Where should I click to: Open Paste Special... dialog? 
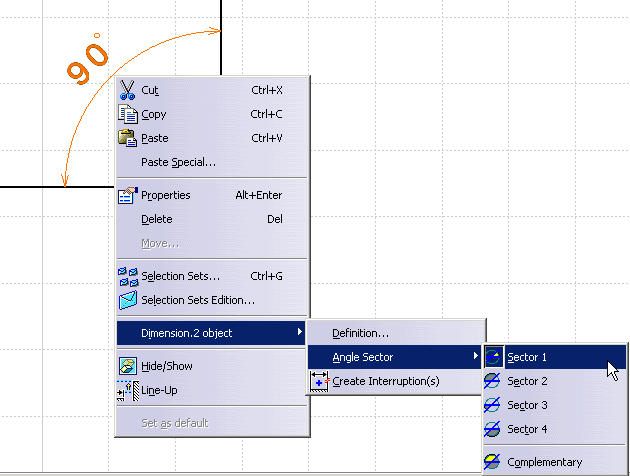[212, 162]
